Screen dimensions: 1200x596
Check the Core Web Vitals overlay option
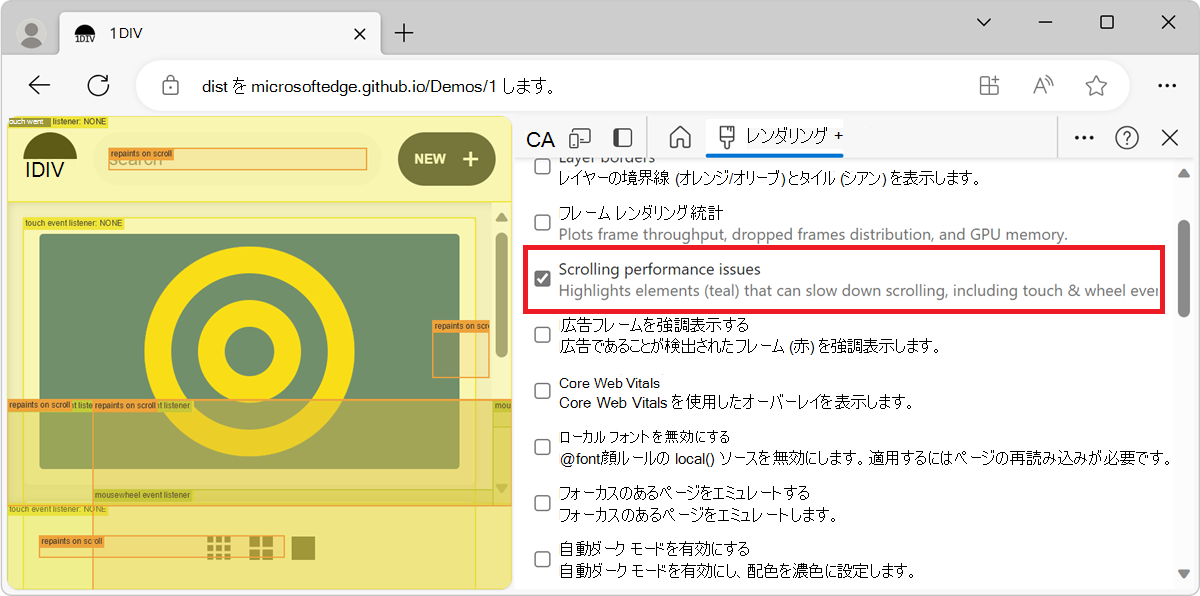tap(542, 391)
